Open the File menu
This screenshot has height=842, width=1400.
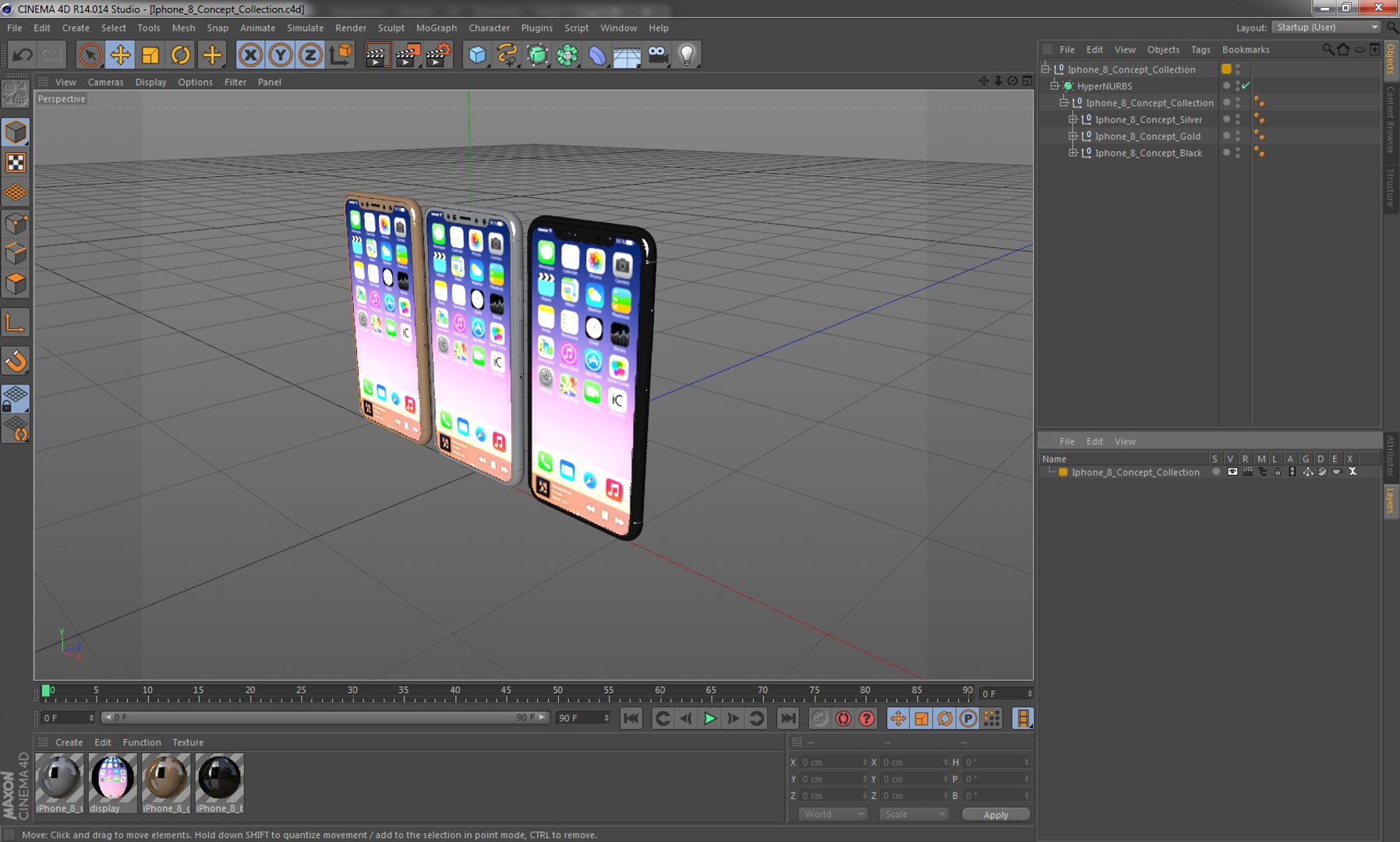(x=14, y=27)
